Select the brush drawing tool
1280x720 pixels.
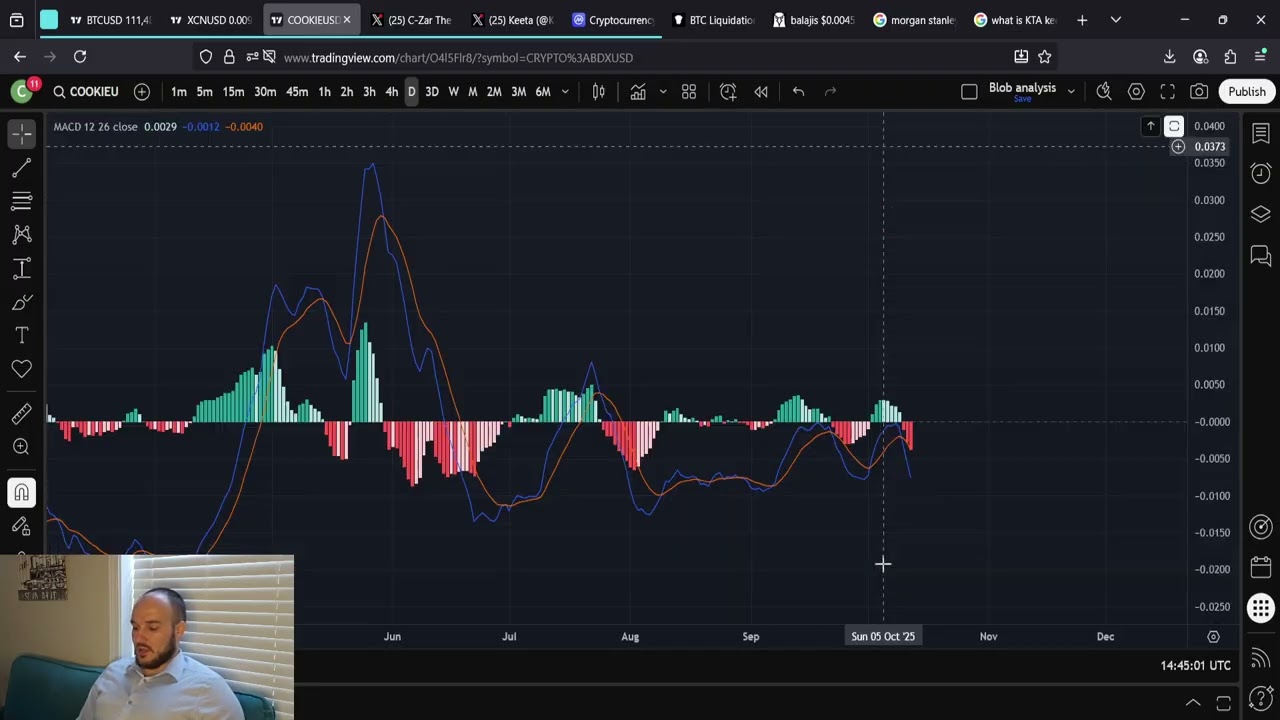(x=21, y=302)
